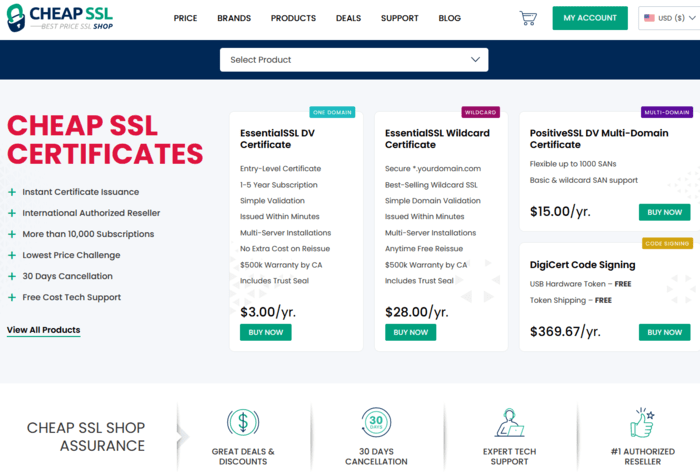
Task: Click the Expert Tech Support icon
Action: (x=509, y=422)
